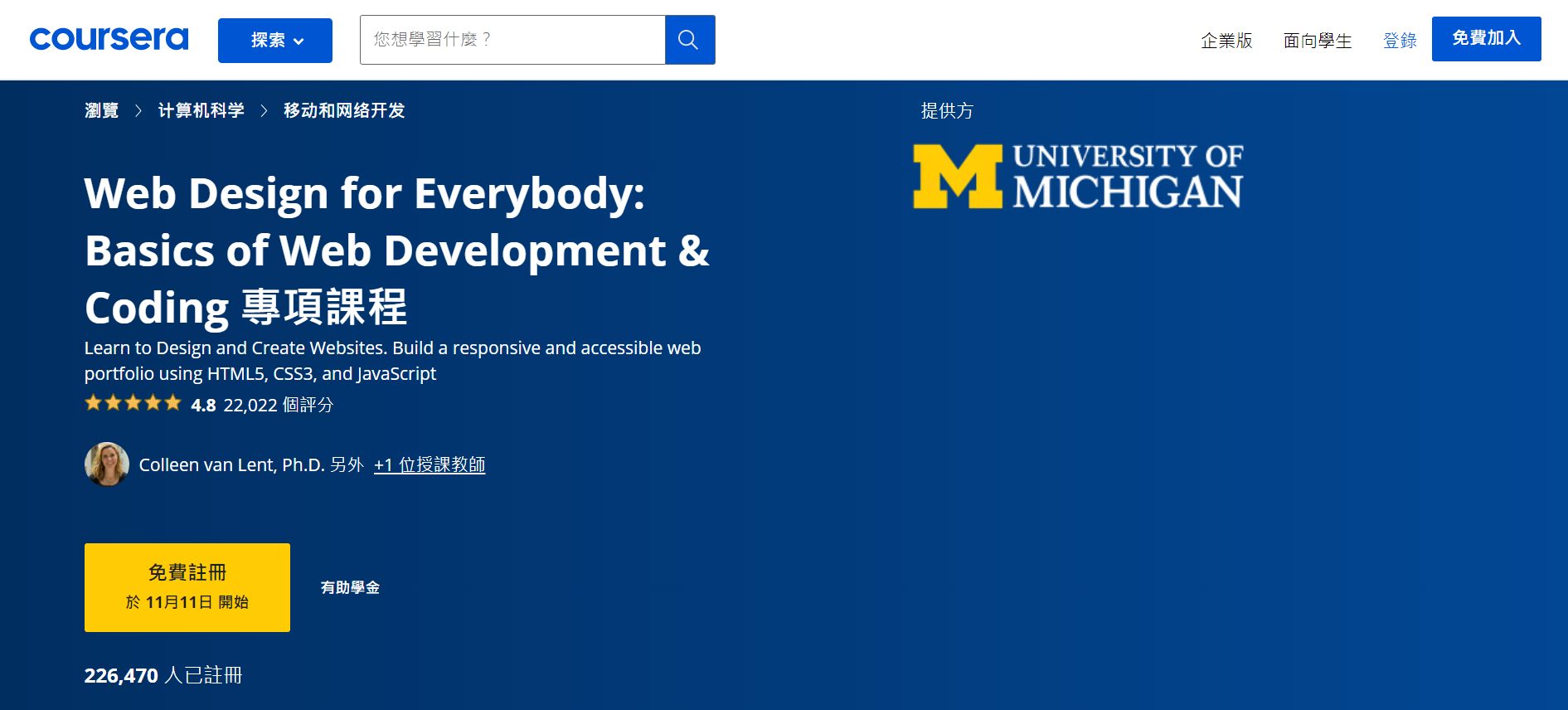Go to the 瀏覽 breadcrumb link

point(101,111)
